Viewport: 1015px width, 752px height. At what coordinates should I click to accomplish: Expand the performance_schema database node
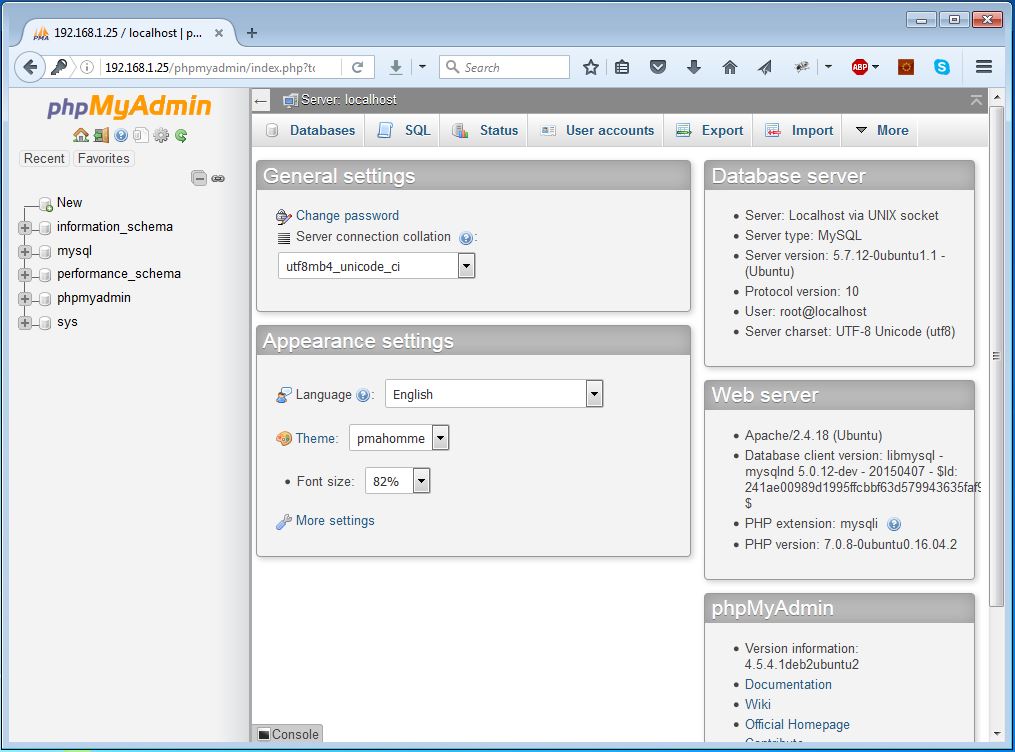coord(25,275)
